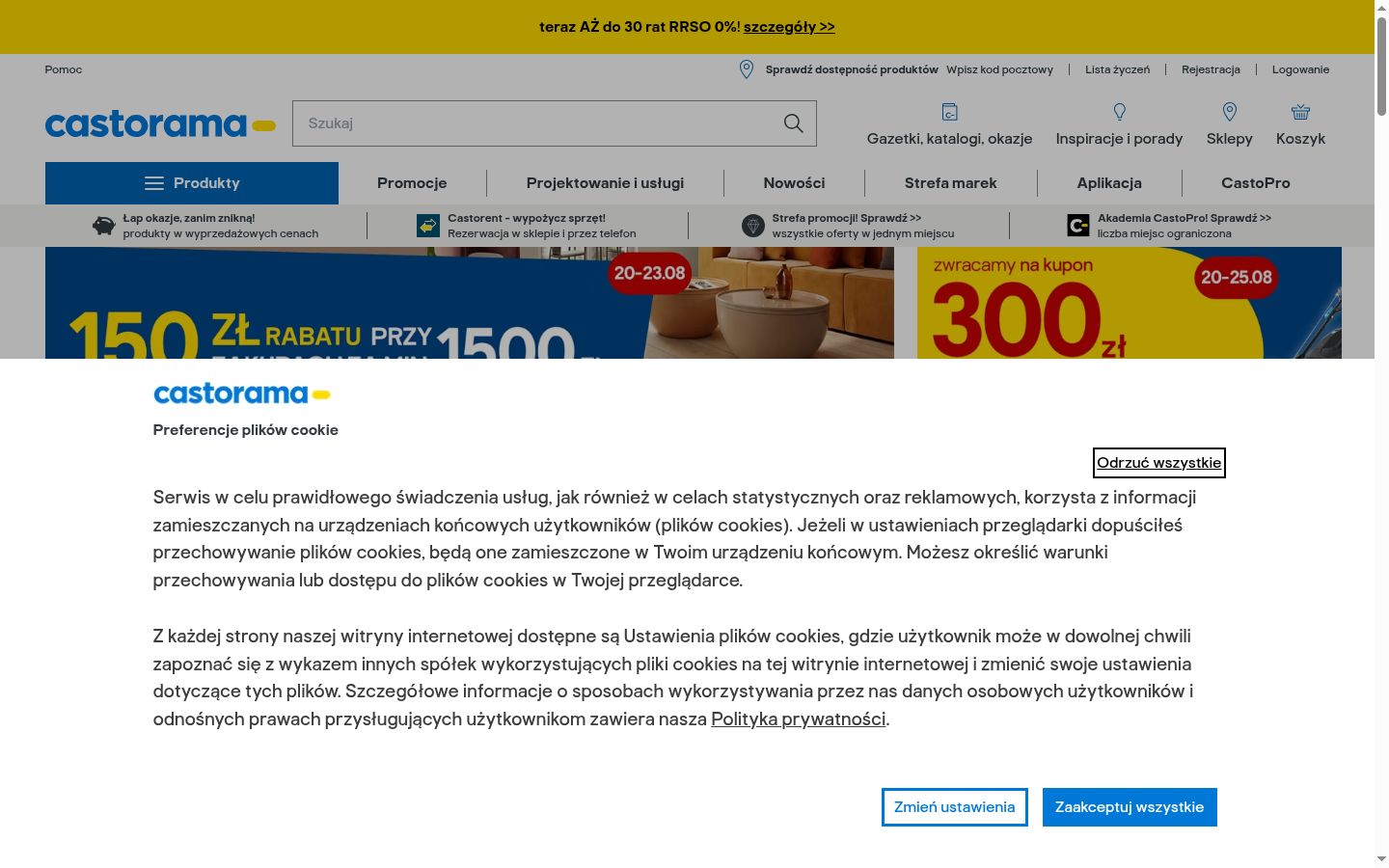Open the zwracamy na kupon 300 zł banner

pos(1130,303)
